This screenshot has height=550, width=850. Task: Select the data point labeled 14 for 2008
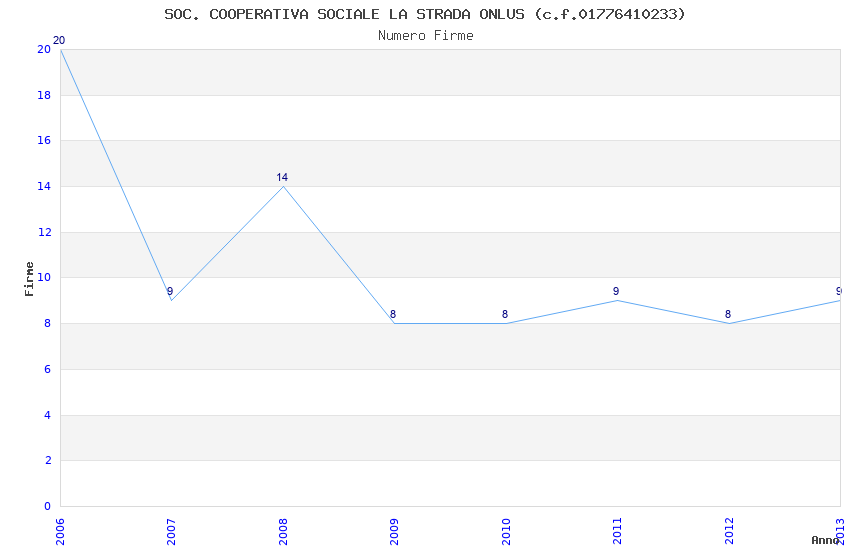pos(282,178)
